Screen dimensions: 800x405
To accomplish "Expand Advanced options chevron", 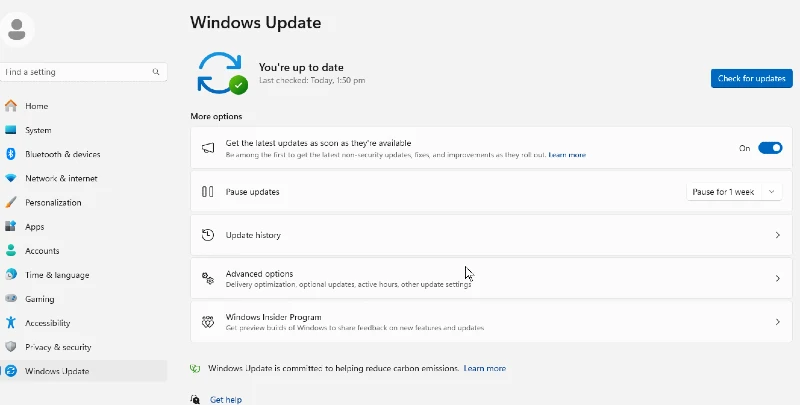I will point(778,279).
